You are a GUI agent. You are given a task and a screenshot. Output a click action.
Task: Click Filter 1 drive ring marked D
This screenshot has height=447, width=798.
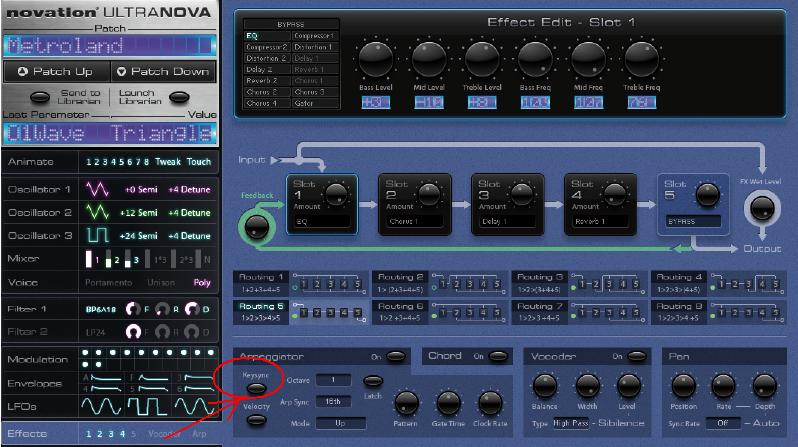pos(192,309)
